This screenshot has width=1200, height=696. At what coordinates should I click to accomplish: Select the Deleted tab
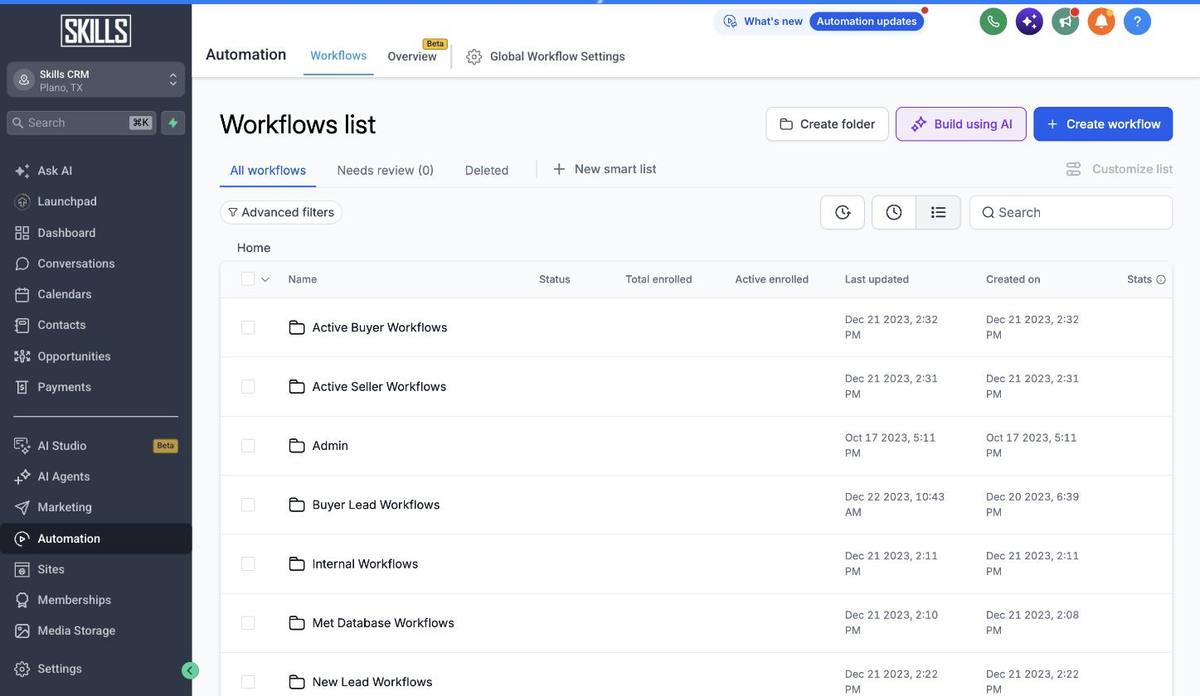pos(487,170)
